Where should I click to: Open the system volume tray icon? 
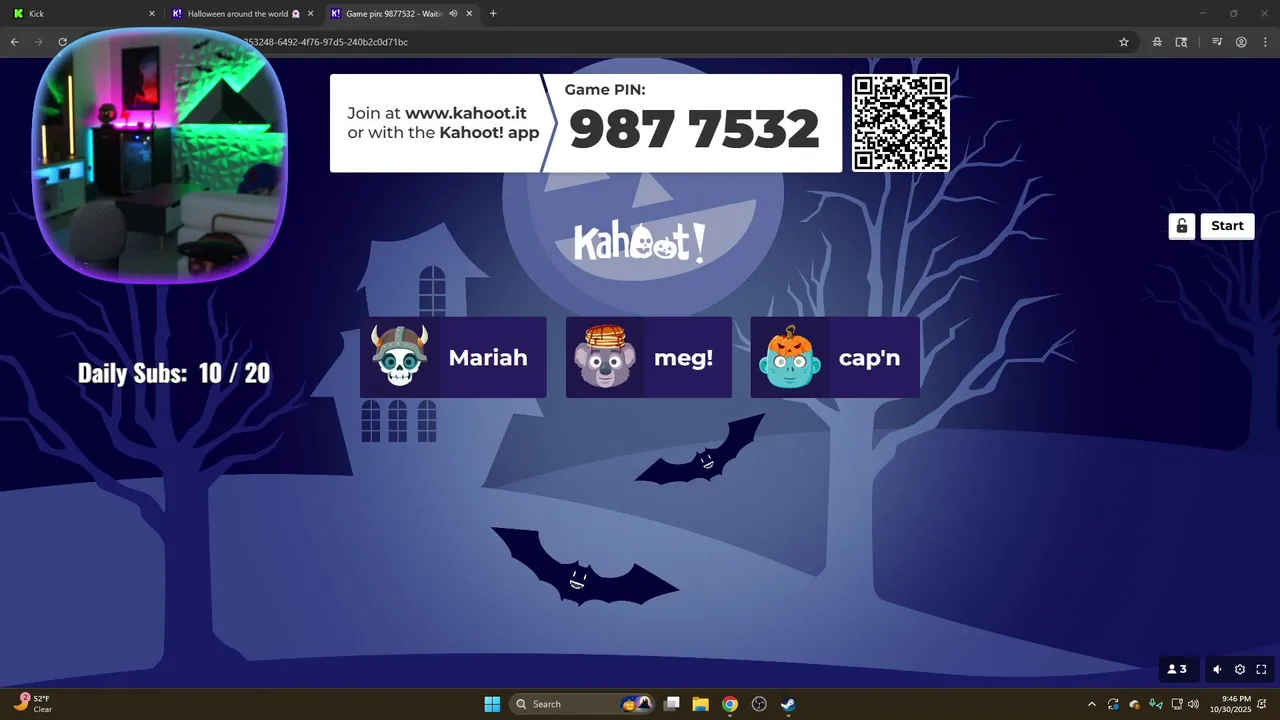click(x=1193, y=704)
